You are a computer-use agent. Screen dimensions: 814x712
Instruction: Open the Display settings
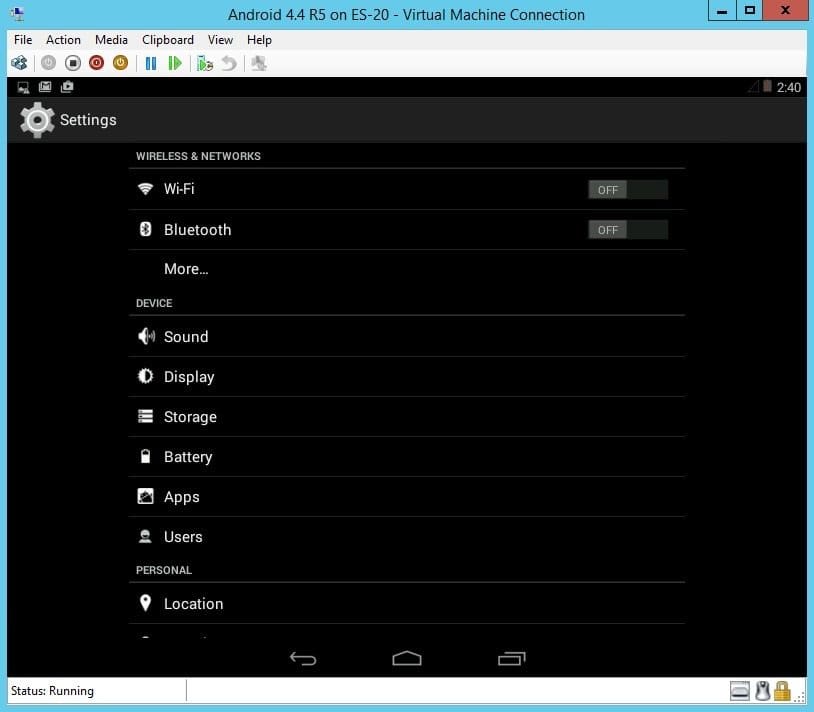[406, 377]
